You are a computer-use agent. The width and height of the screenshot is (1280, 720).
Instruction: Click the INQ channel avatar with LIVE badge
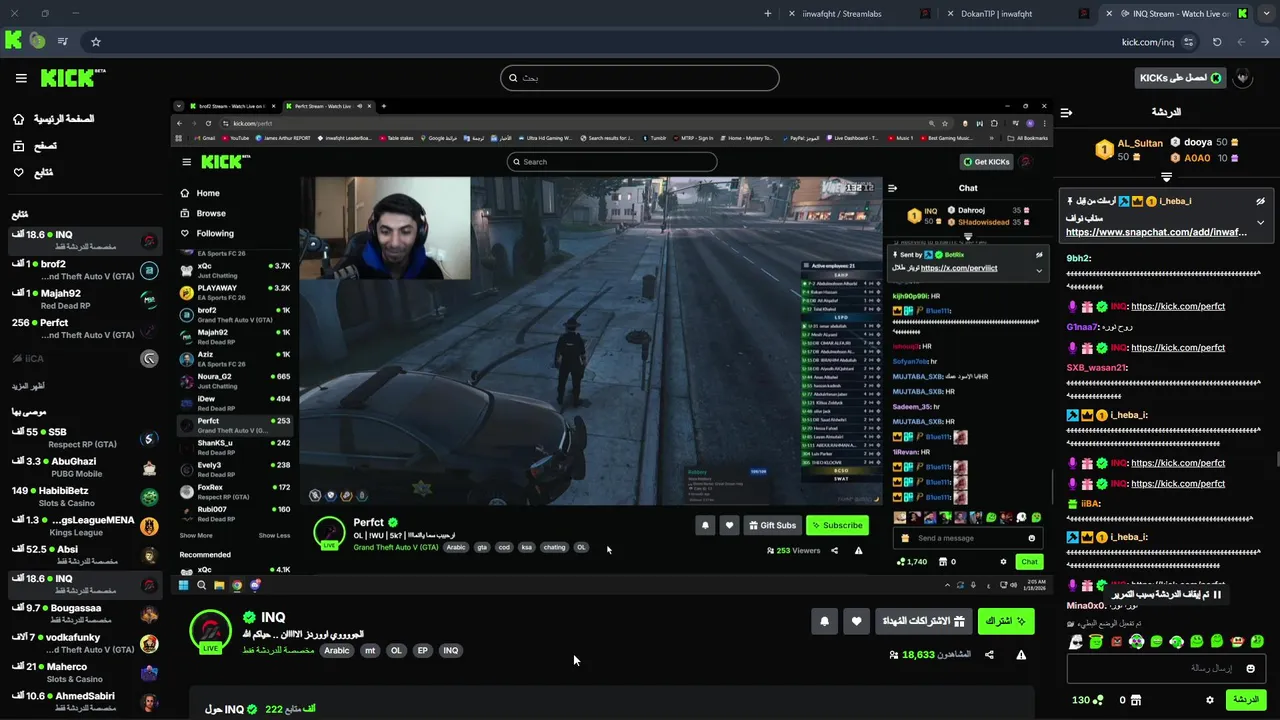coord(210,631)
